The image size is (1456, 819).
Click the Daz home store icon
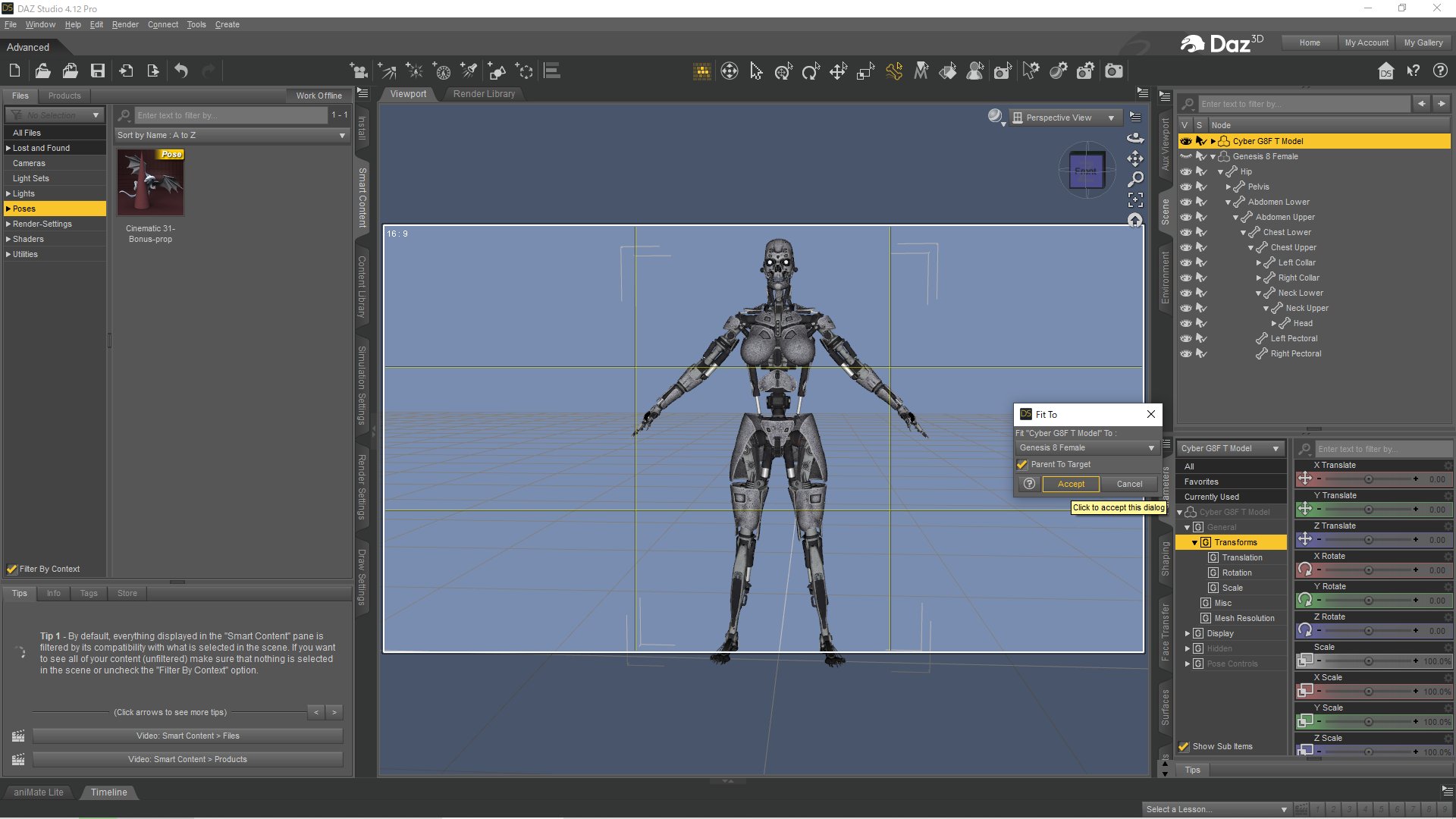click(x=1386, y=71)
